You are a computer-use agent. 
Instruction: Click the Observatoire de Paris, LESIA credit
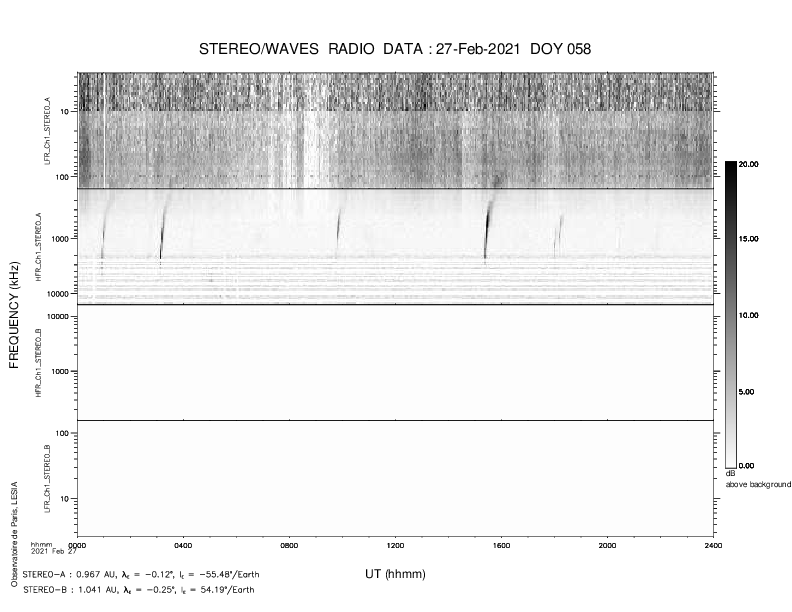pyautogui.click(x=14, y=534)
